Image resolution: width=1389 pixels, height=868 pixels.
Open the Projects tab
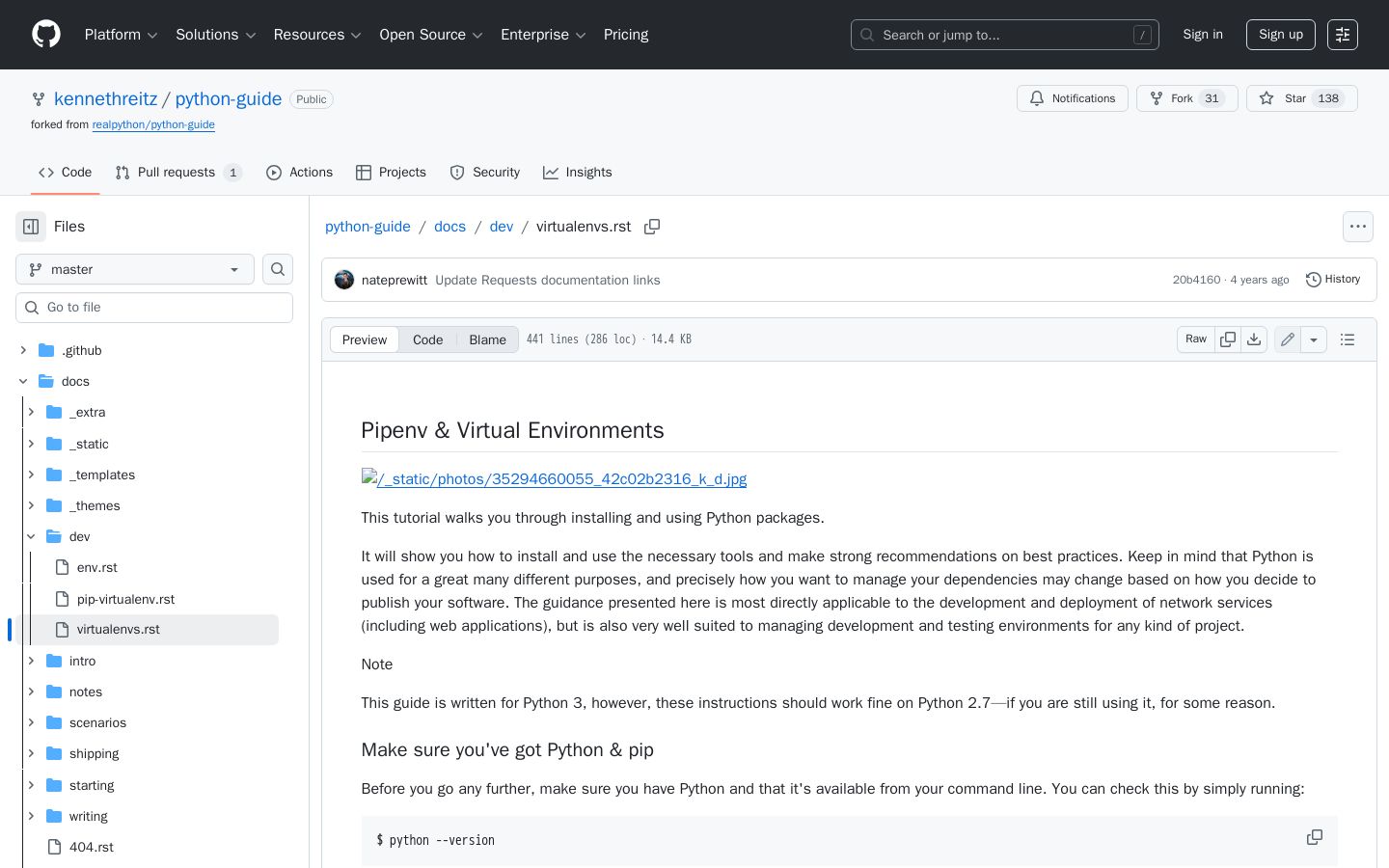click(391, 173)
